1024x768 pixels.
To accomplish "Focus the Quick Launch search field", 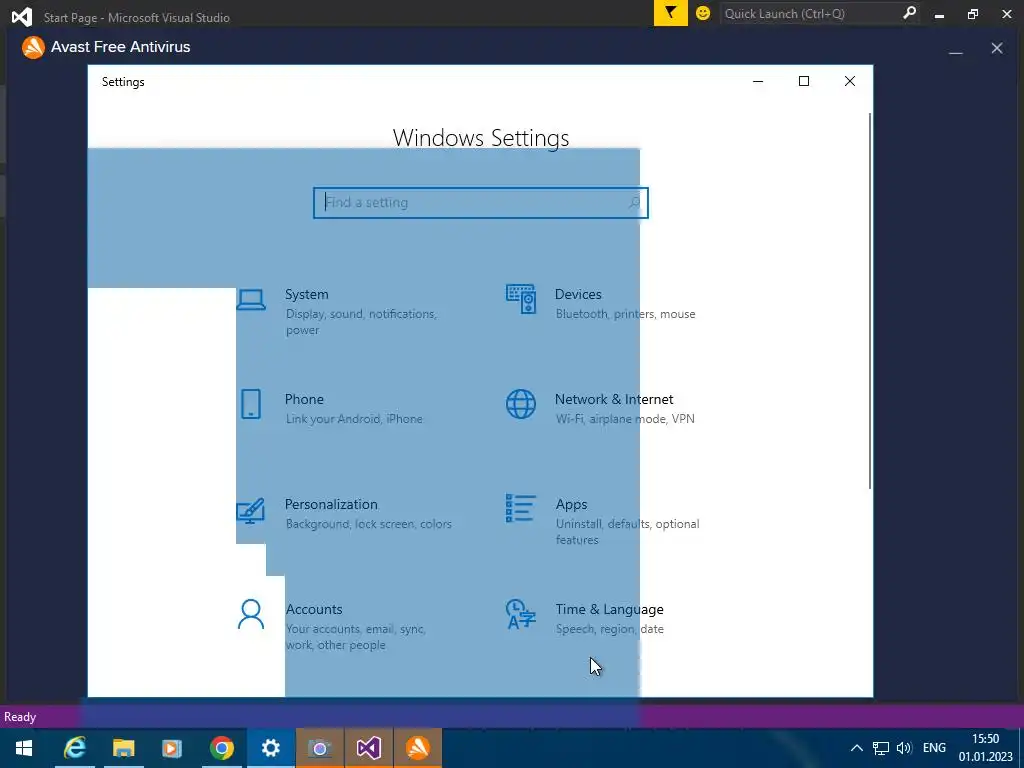I will (810, 13).
